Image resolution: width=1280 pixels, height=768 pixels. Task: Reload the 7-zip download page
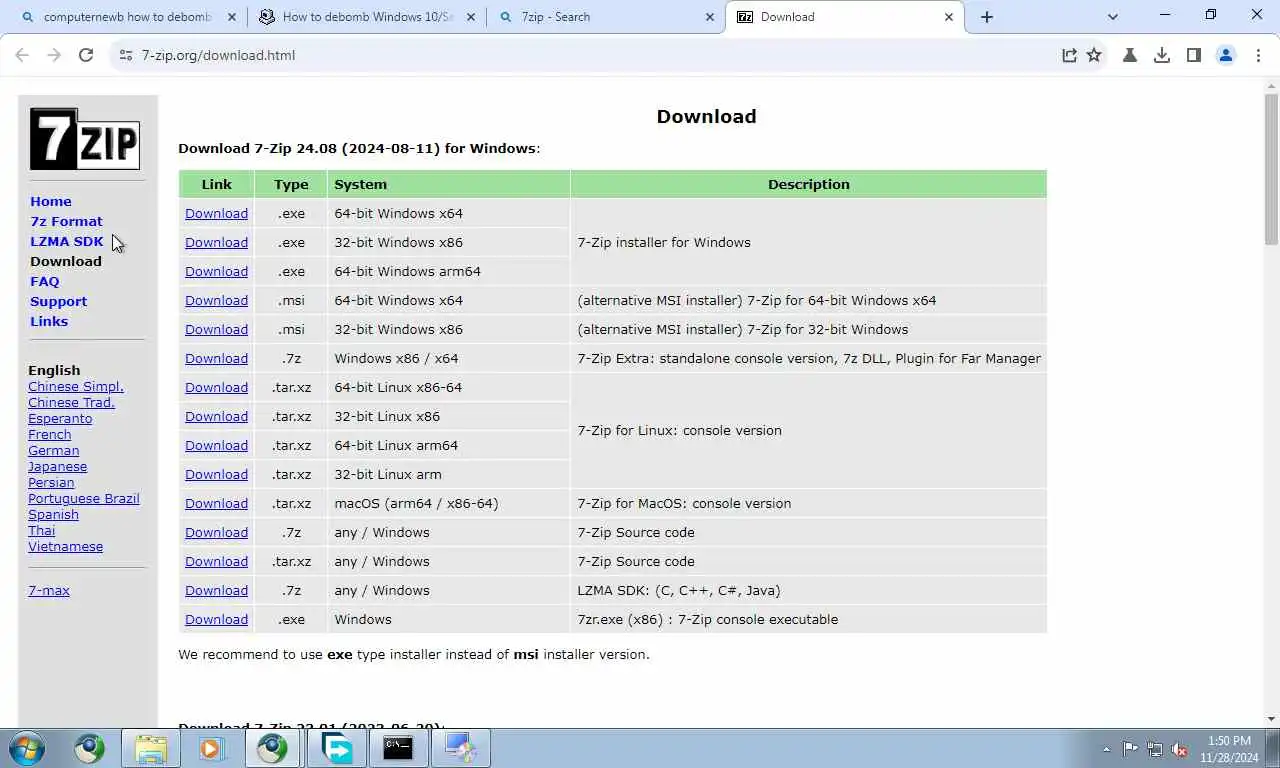tap(86, 55)
